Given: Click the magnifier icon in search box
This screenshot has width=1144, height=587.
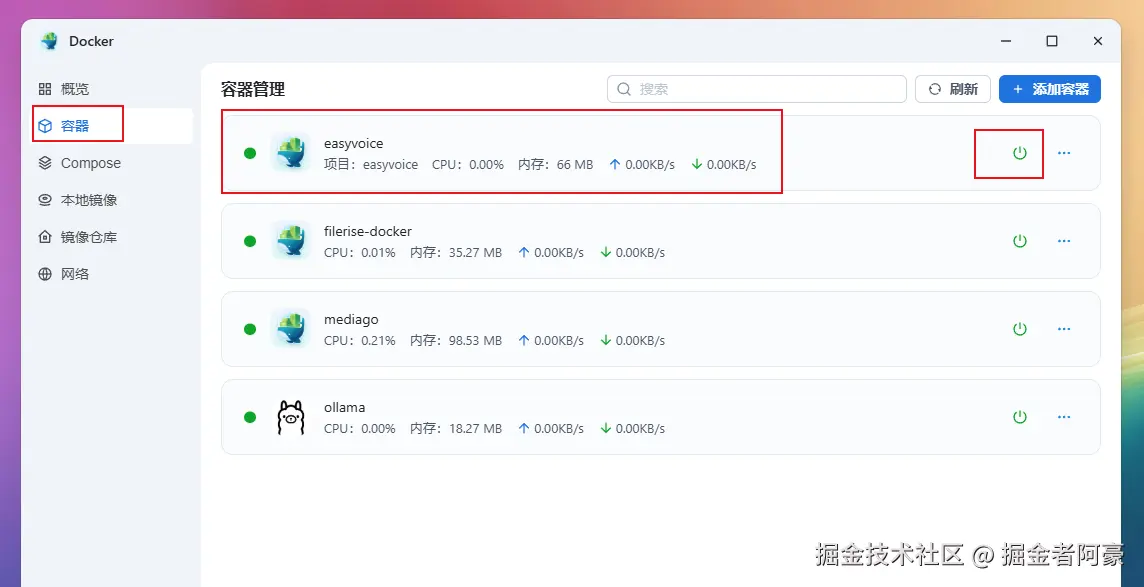Looking at the screenshot, I should pyautogui.click(x=624, y=89).
